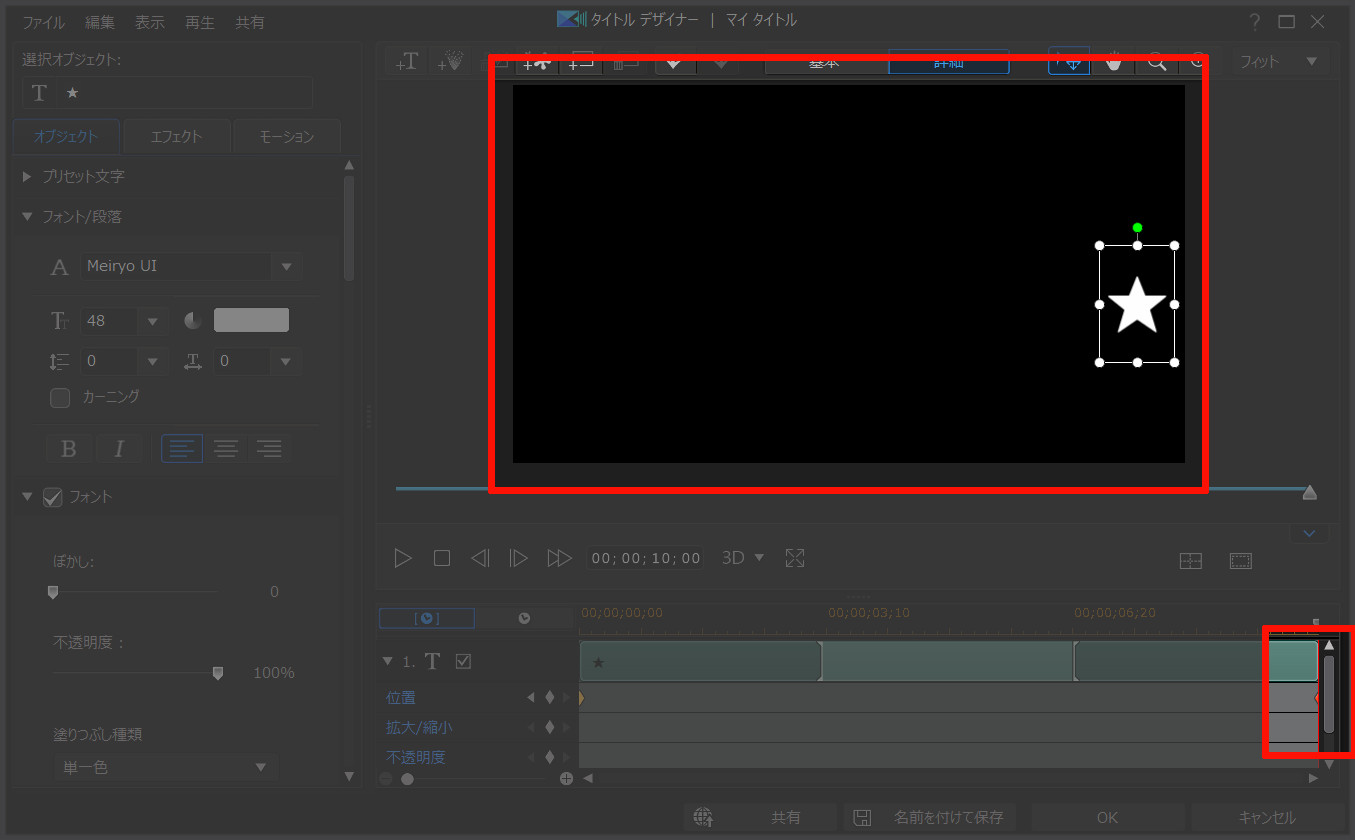This screenshot has width=1355, height=840.
Task: Click the ぼかし blur slider handle
Action: point(53,592)
